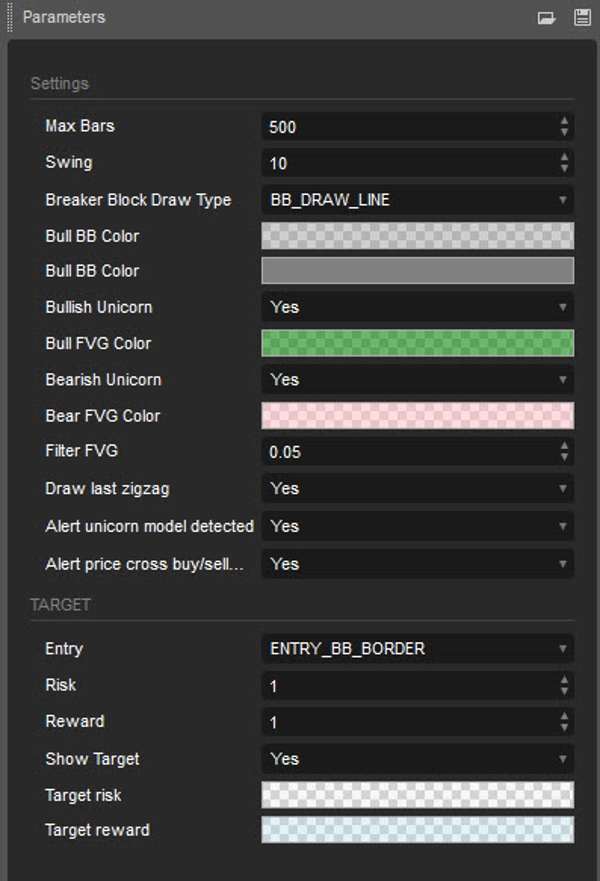
Task: Open the Alert unicorn model detected dropdown
Action: point(417,526)
